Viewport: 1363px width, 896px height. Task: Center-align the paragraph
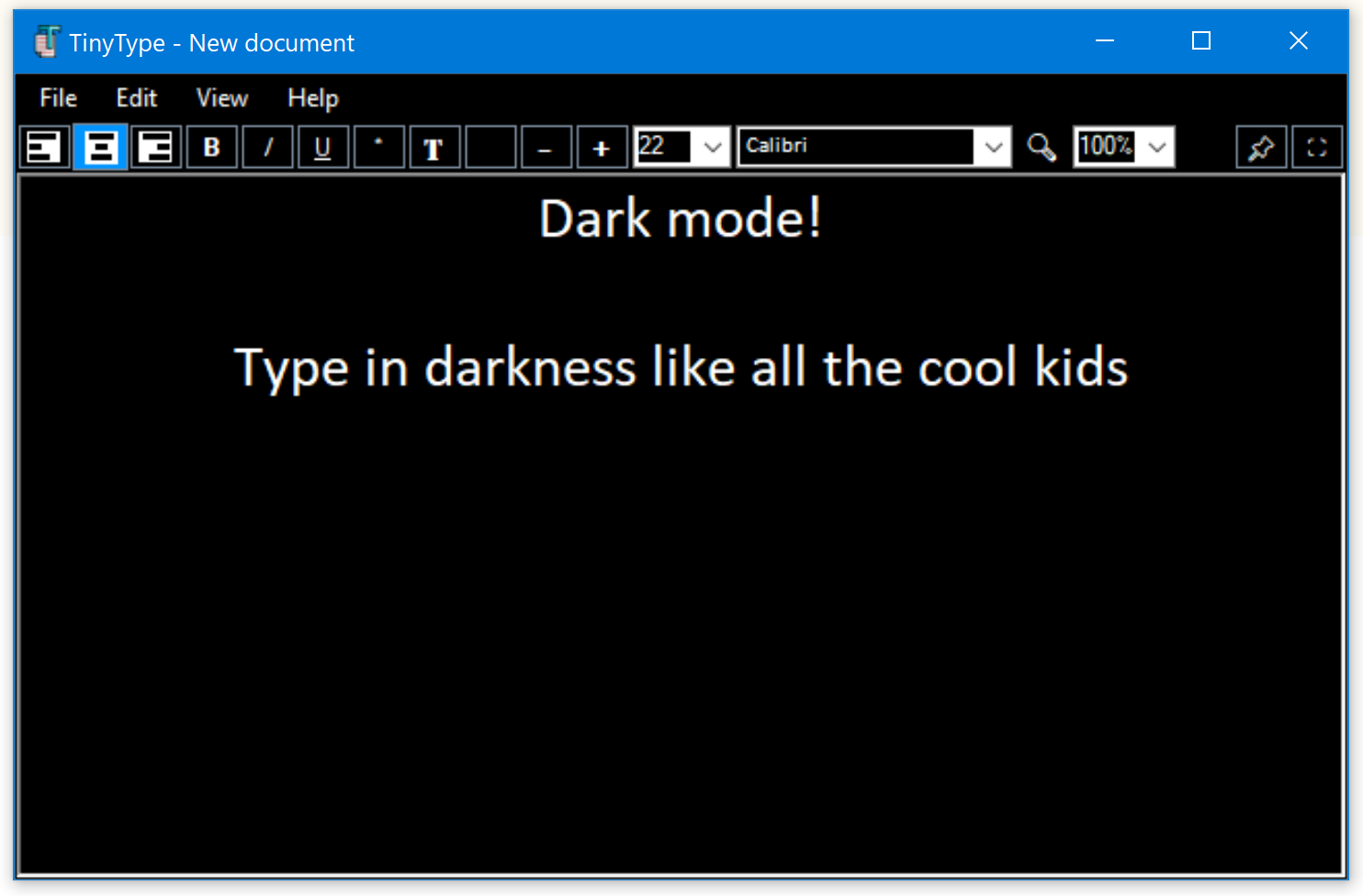click(100, 147)
